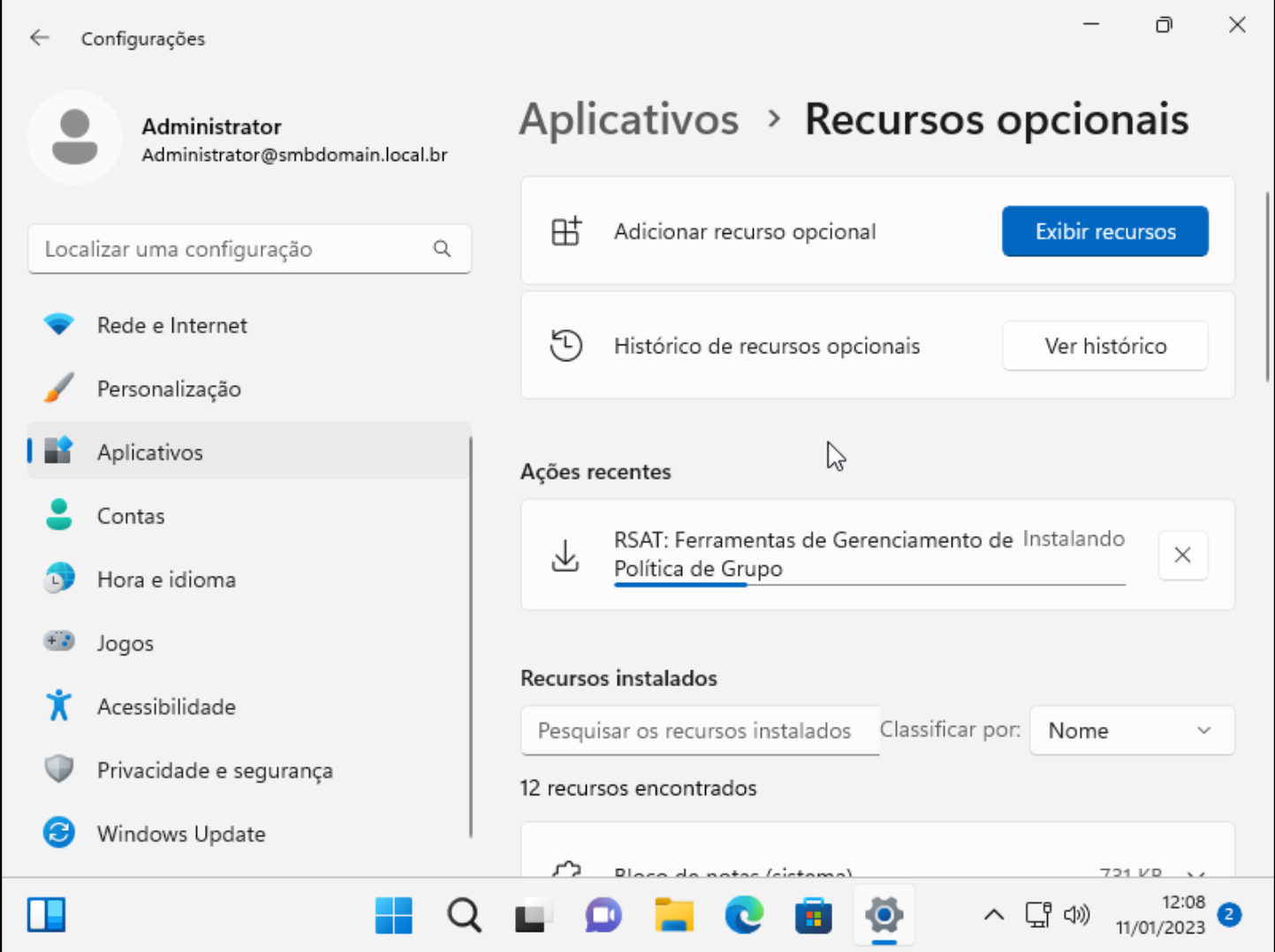Open Microsoft Store from the taskbar

(814, 915)
